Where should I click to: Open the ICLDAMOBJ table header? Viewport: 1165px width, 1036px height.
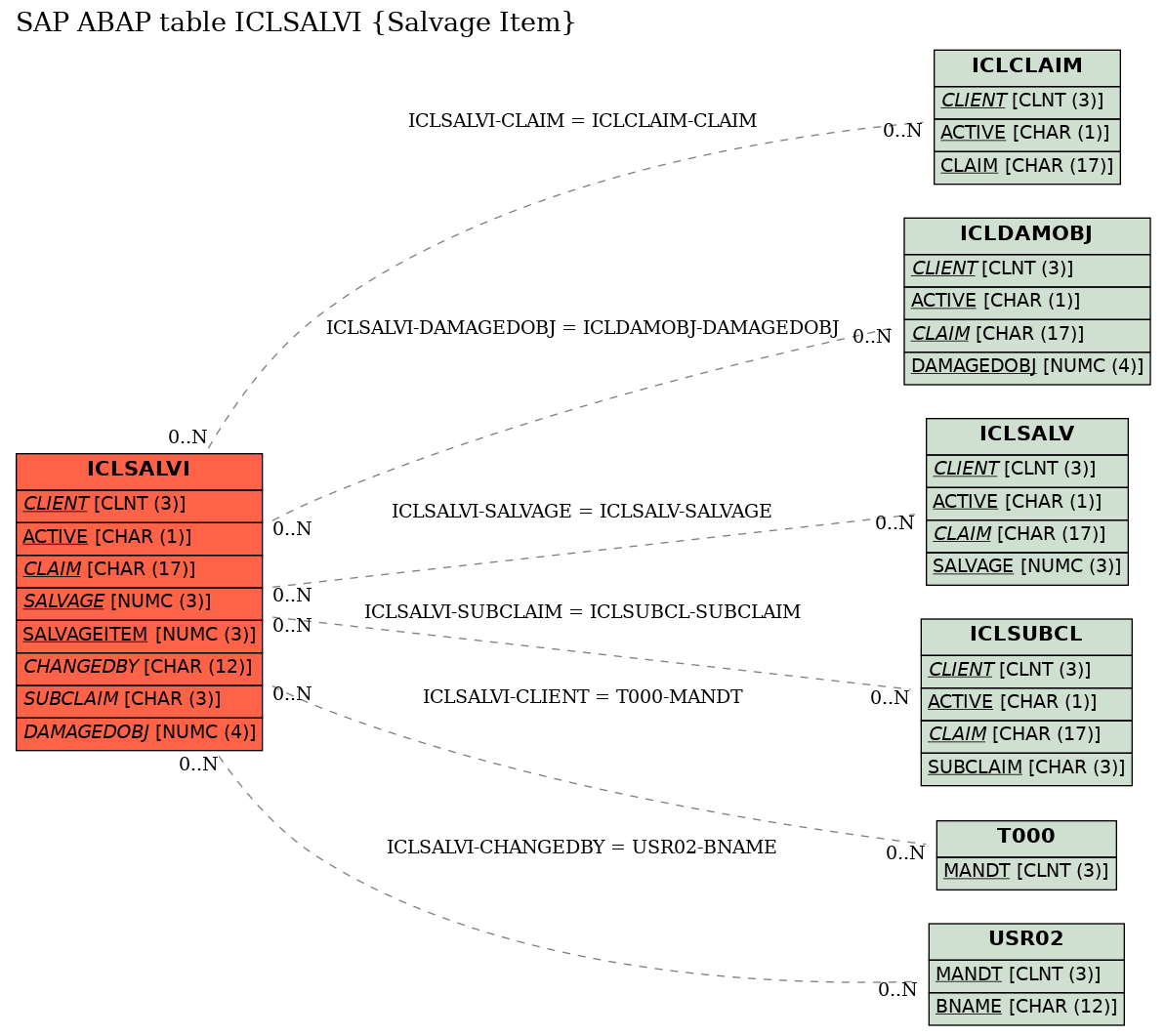(1026, 235)
